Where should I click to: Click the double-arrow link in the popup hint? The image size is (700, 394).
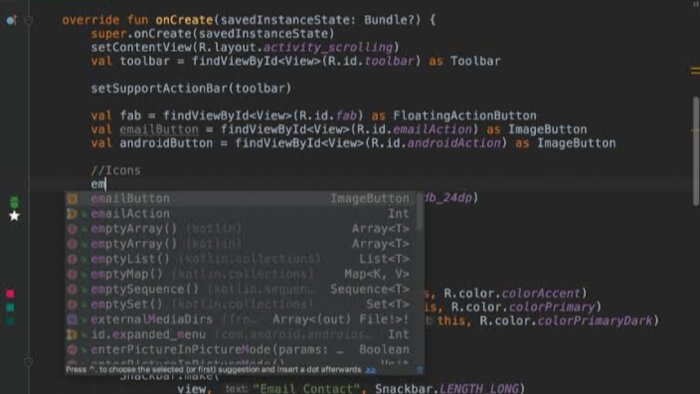coord(371,370)
